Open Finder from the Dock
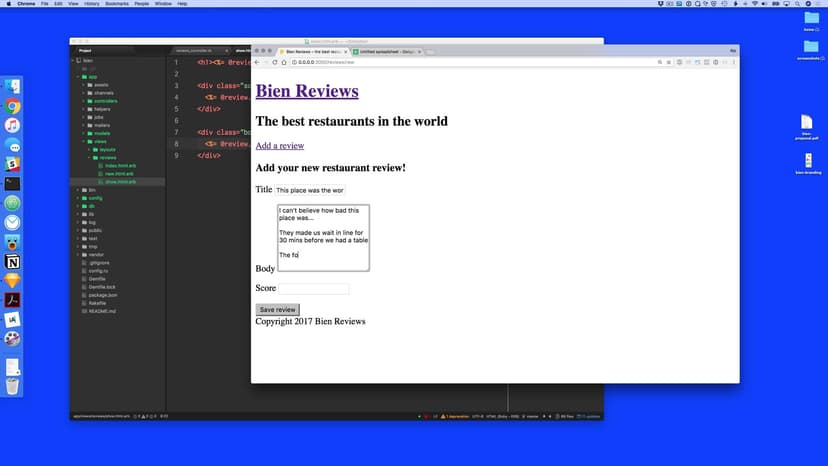Viewport: 828px width, 466px height. click(x=12, y=87)
